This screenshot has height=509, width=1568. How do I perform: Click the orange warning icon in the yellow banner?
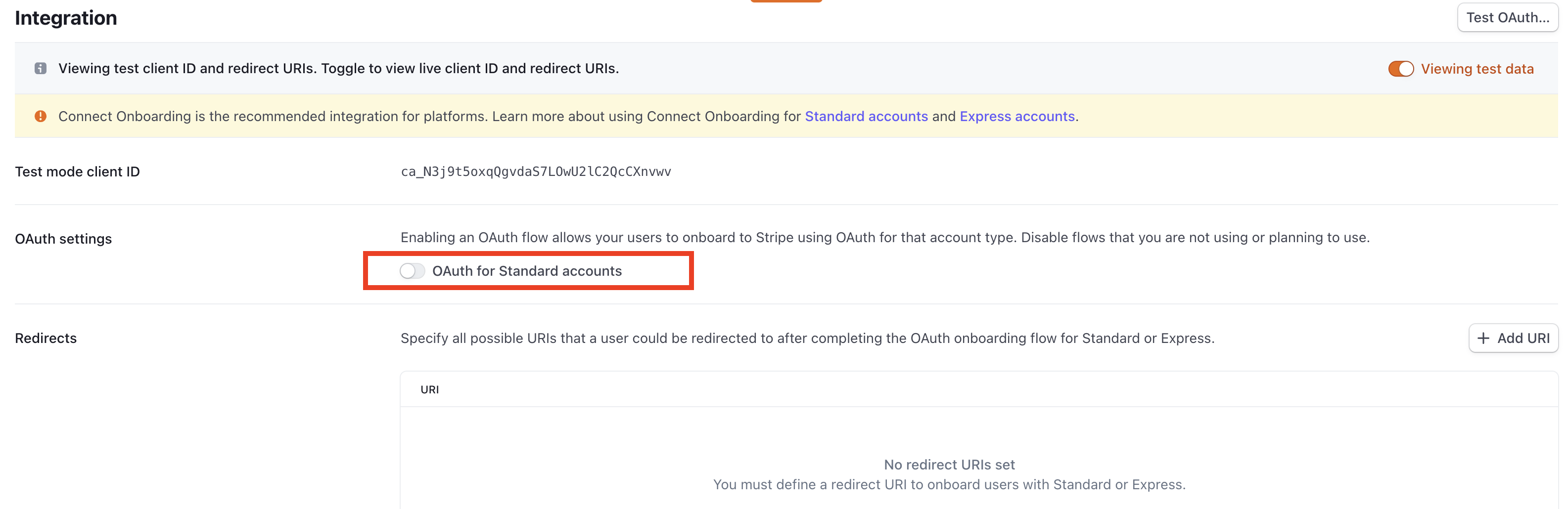tap(40, 116)
